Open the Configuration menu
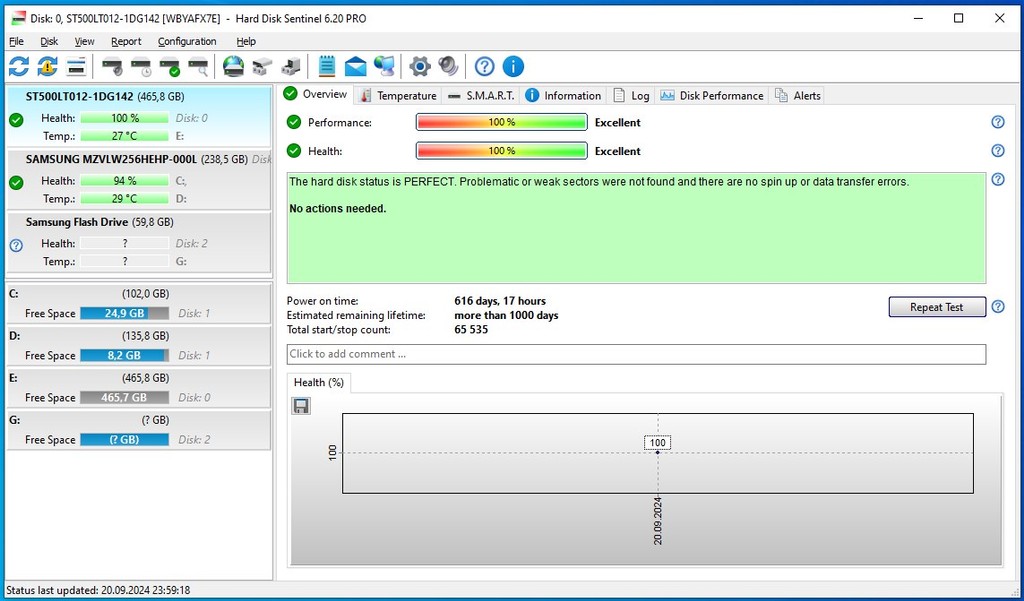Viewport: 1024px width, 601px height. coord(187,41)
